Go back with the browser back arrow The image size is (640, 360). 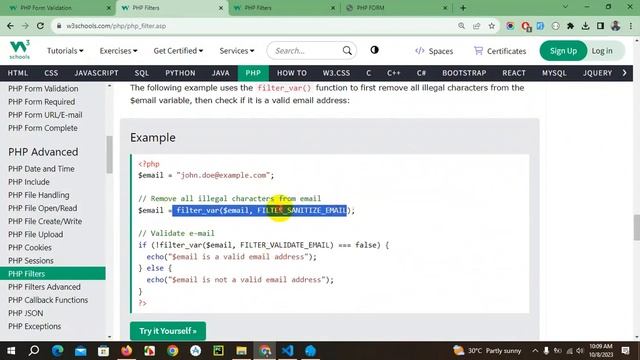[10, 26]
